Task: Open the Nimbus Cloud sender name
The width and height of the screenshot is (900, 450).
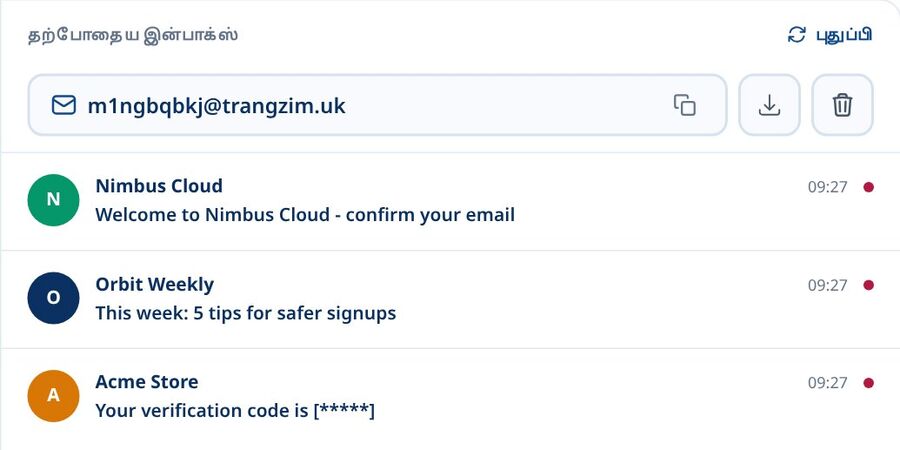Action: point(159,186)
